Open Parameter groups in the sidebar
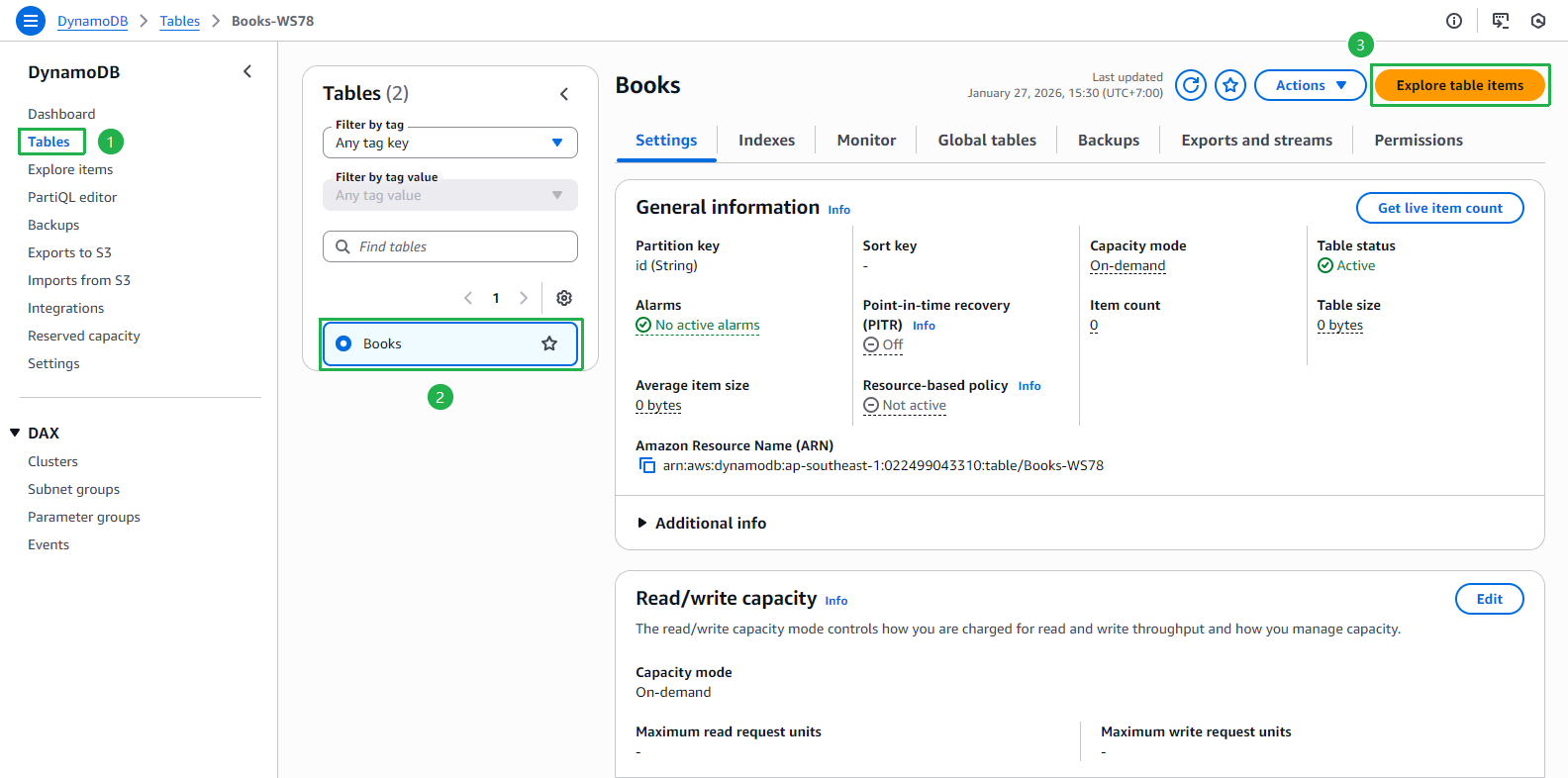Image resolution: width=1568 pixels, height=778 pixels. (x=84, y=517)
